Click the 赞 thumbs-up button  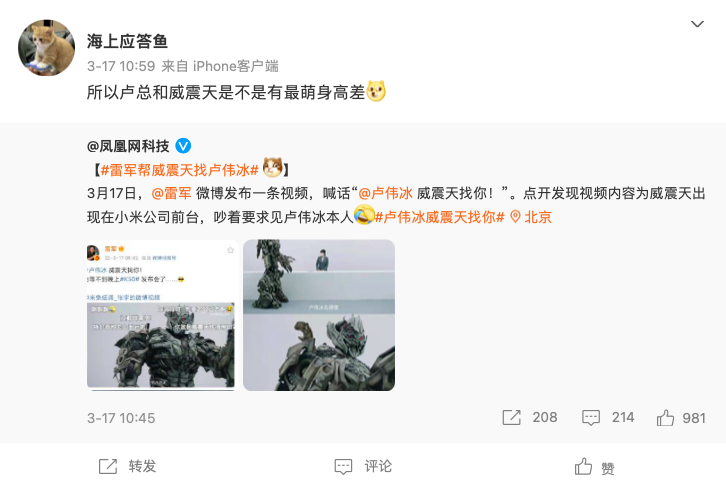point(595,467)
